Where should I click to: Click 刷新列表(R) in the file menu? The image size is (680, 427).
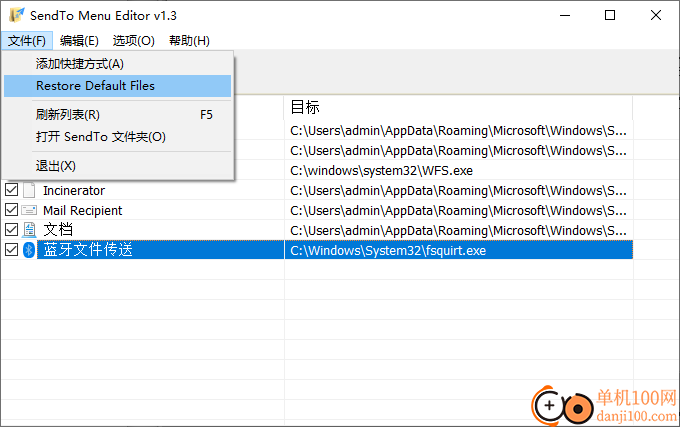pyautogui.click(x=118, y=115)
